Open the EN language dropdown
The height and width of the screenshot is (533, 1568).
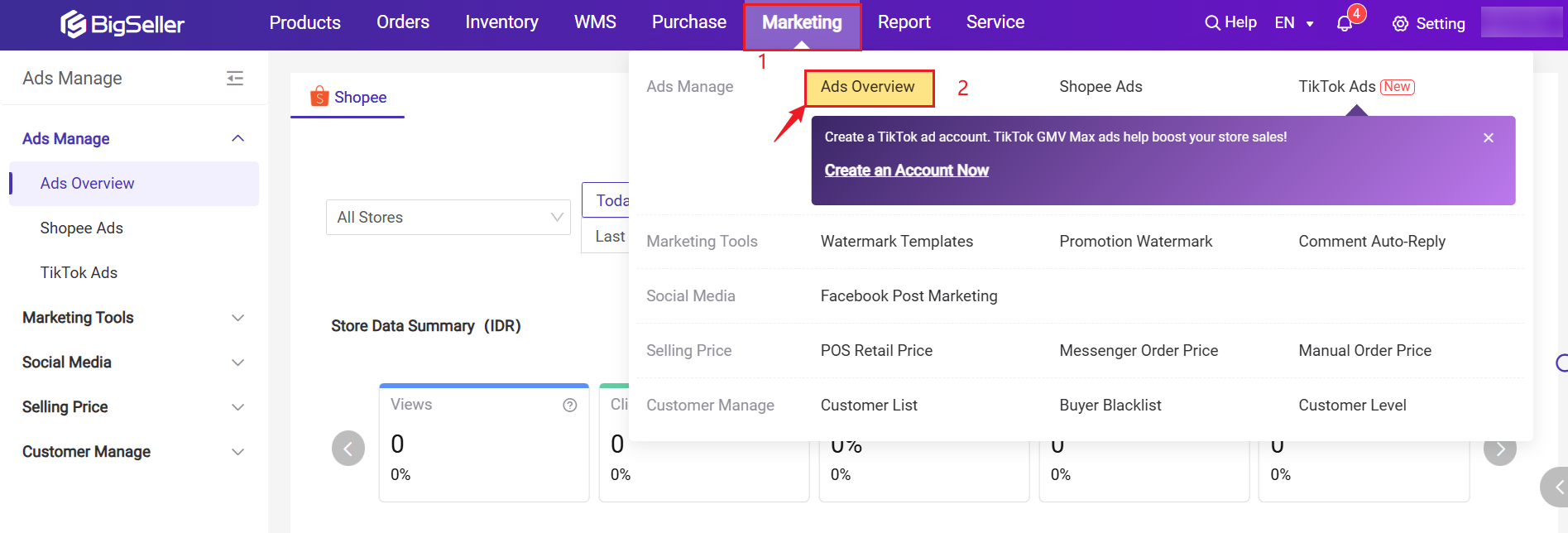point(1294,23)
